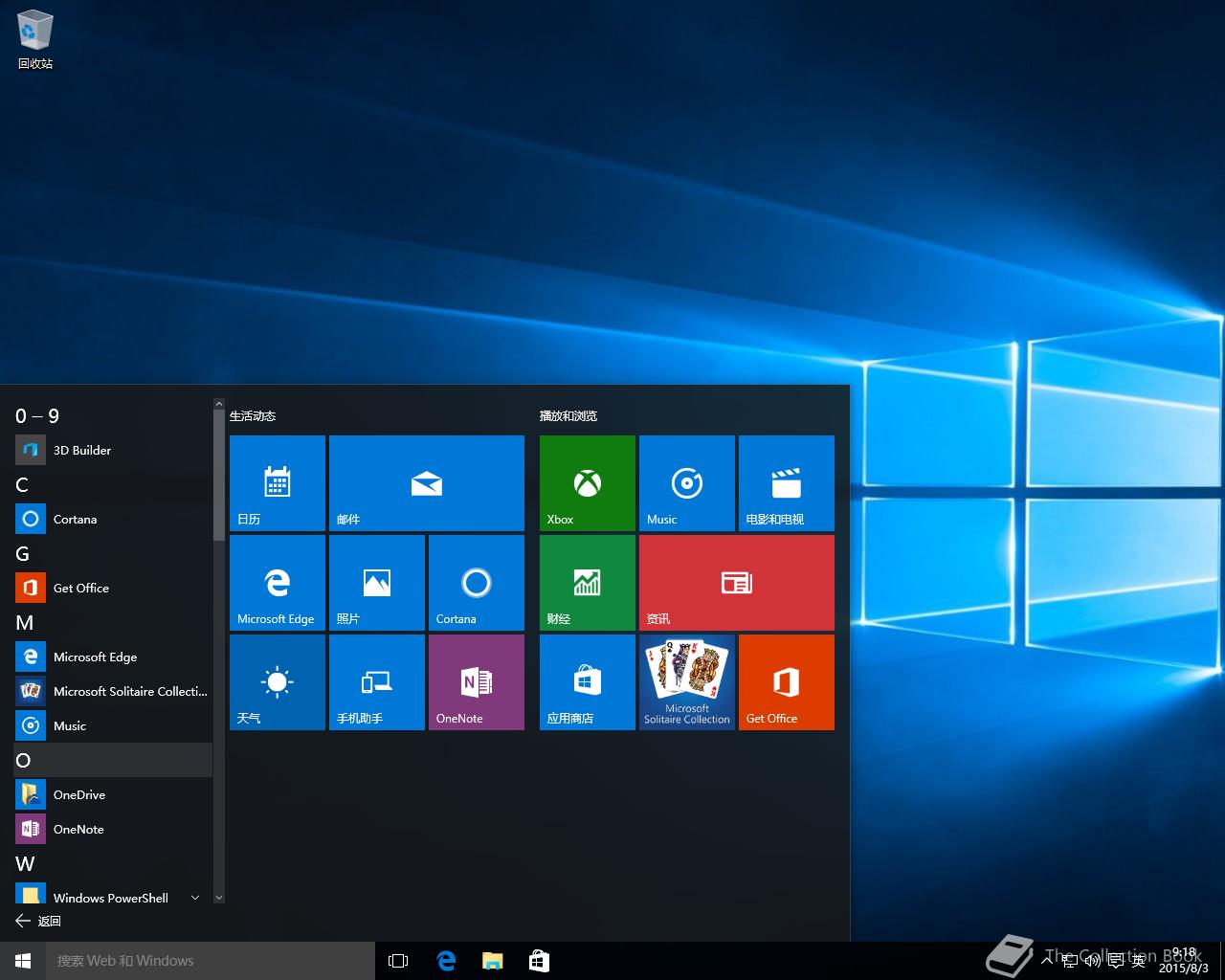Open the Mail (邮件) tile
This screenshot has width=1225, height=980.
coord(427,483)
